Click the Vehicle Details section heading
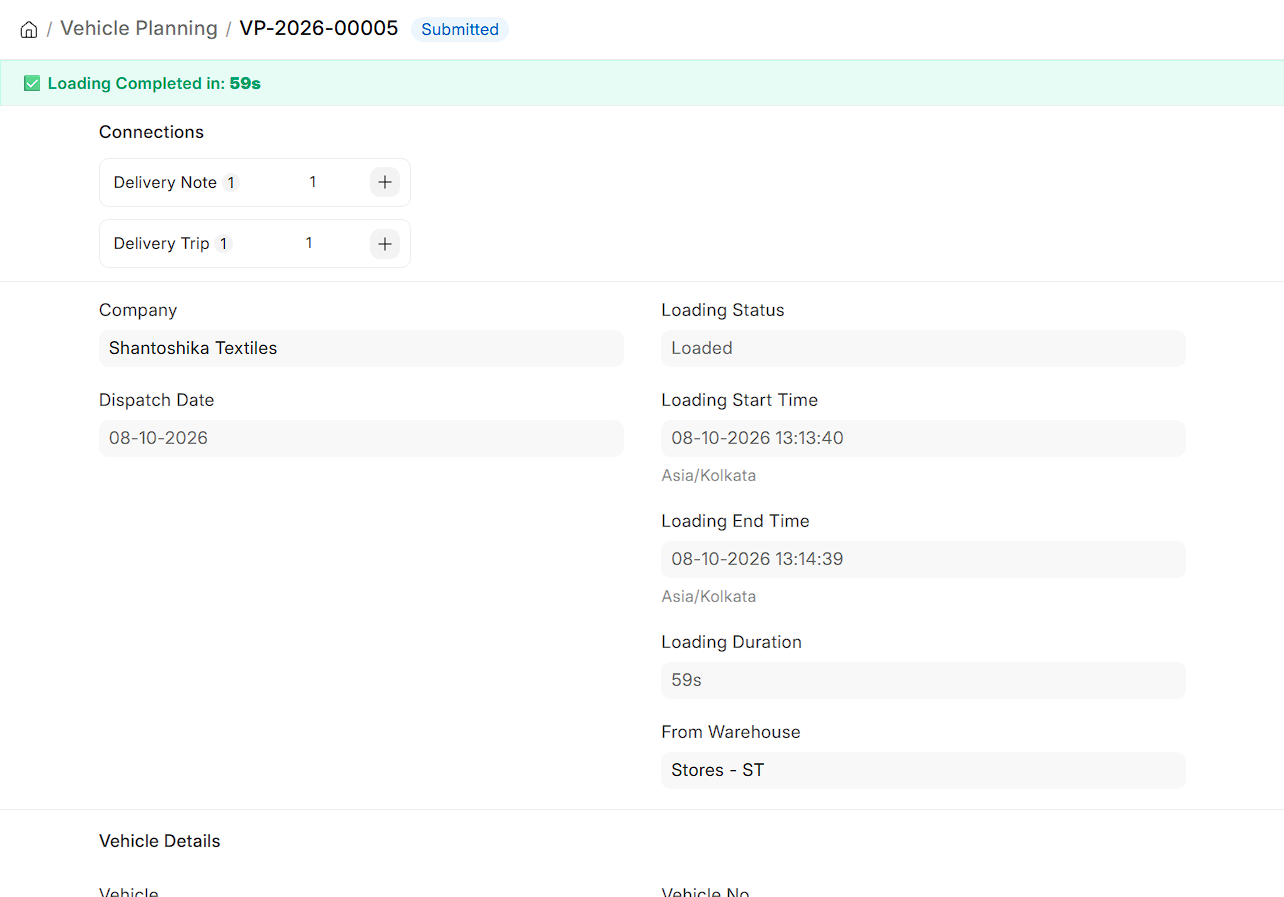This screenshot has width=1284, height=897. click(160, 841)
